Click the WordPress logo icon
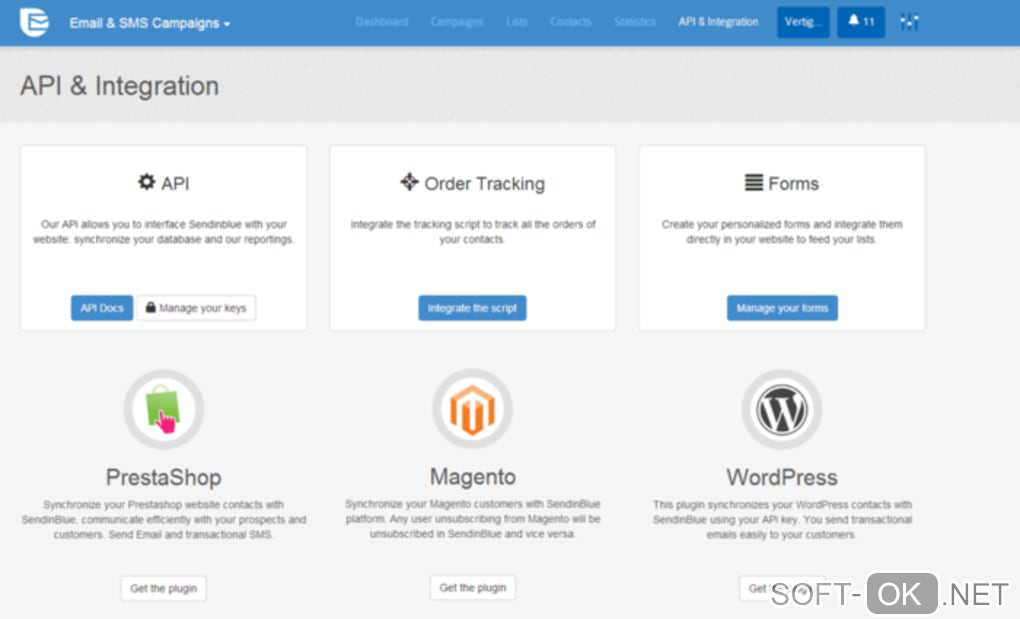The width and height of the screenshot is (1020, 619). (781, 410)
